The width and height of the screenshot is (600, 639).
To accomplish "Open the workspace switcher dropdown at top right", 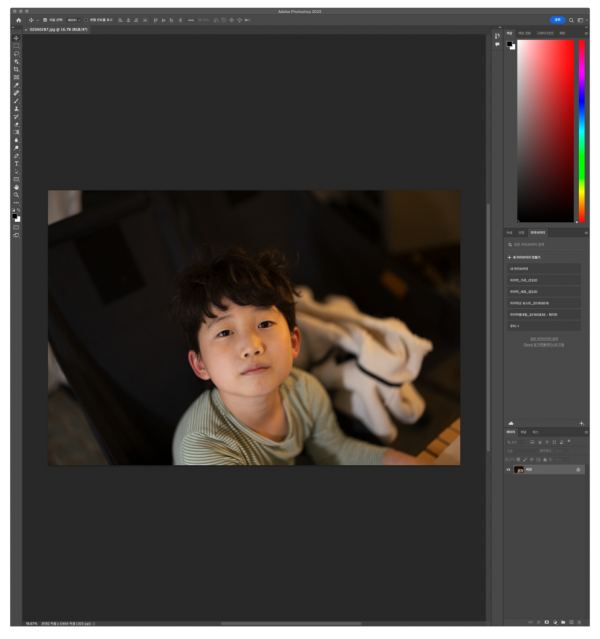I will [581, 20].
